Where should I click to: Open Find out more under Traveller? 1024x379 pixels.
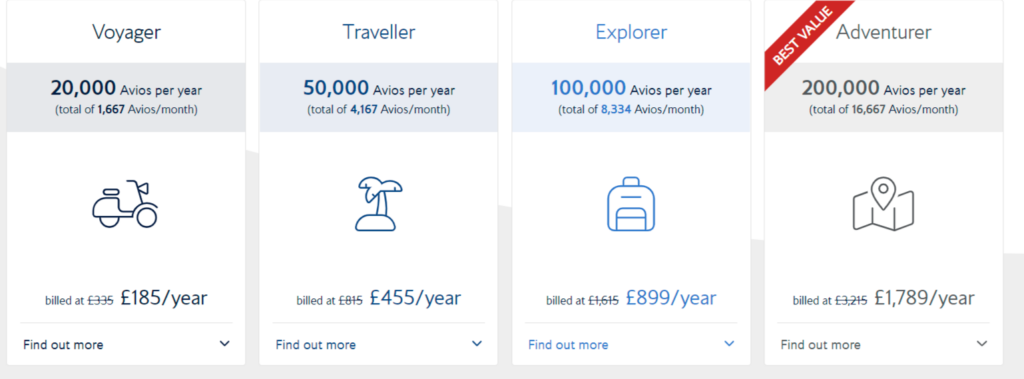(x=315, y=344)
